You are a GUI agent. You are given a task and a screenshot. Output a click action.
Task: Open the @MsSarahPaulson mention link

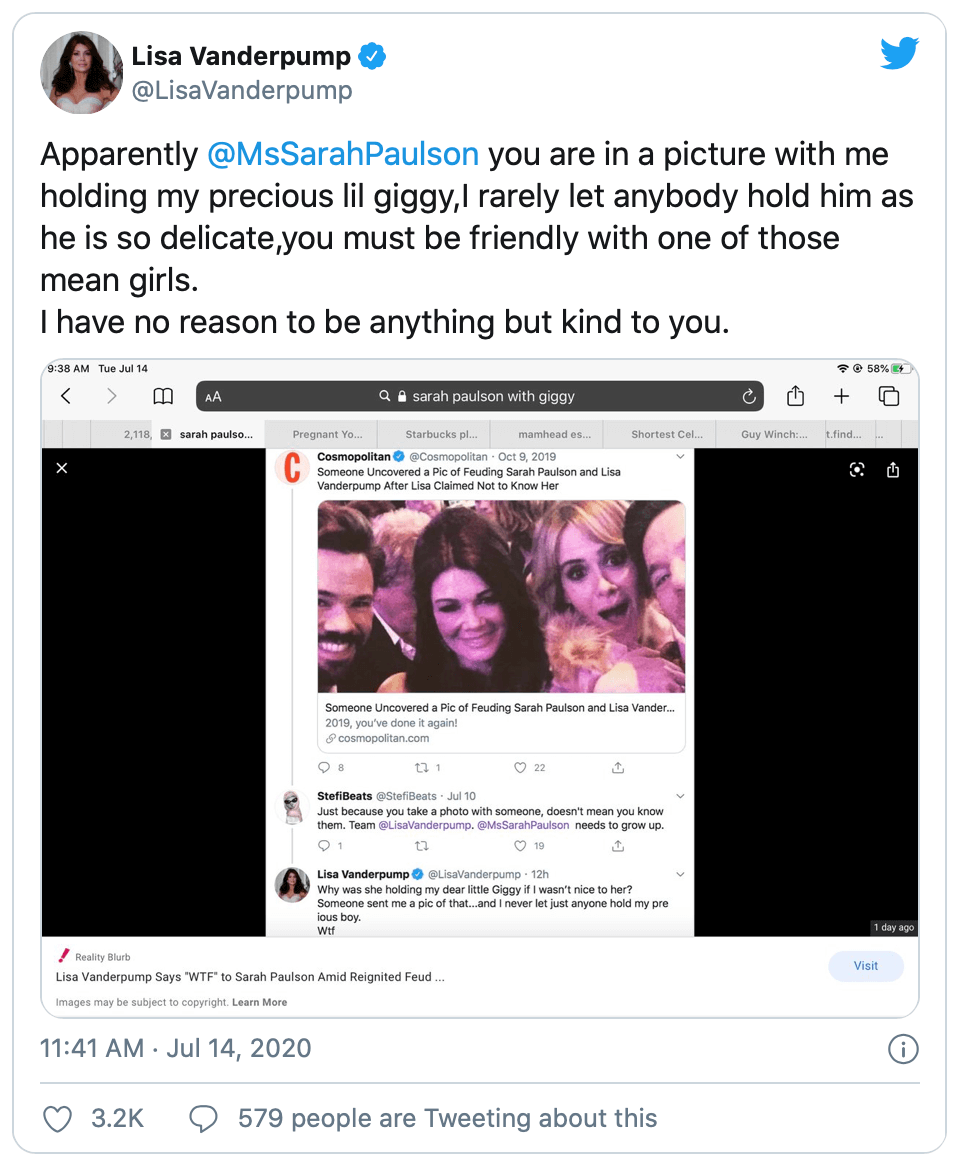(343, 155)
